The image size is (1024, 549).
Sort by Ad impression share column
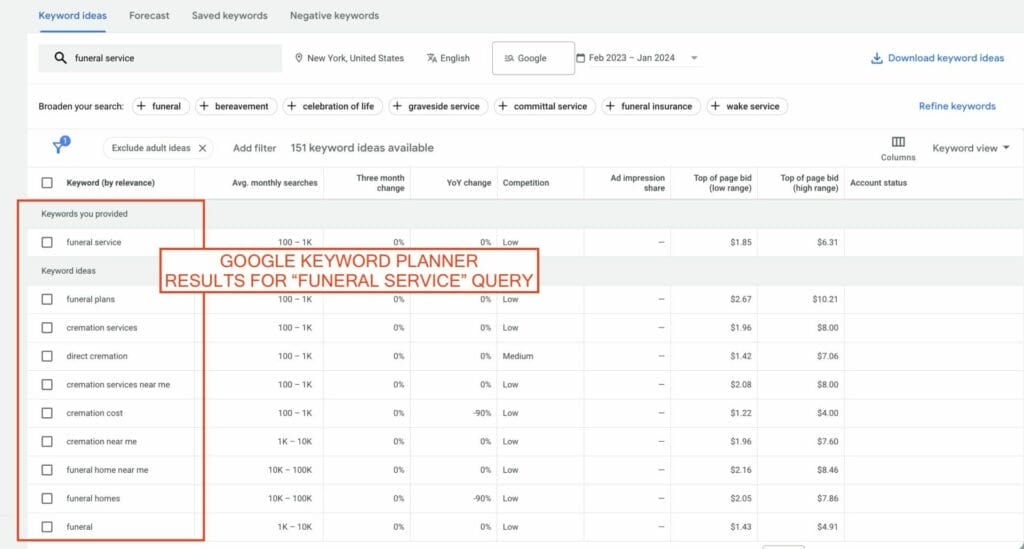(637, 183)
